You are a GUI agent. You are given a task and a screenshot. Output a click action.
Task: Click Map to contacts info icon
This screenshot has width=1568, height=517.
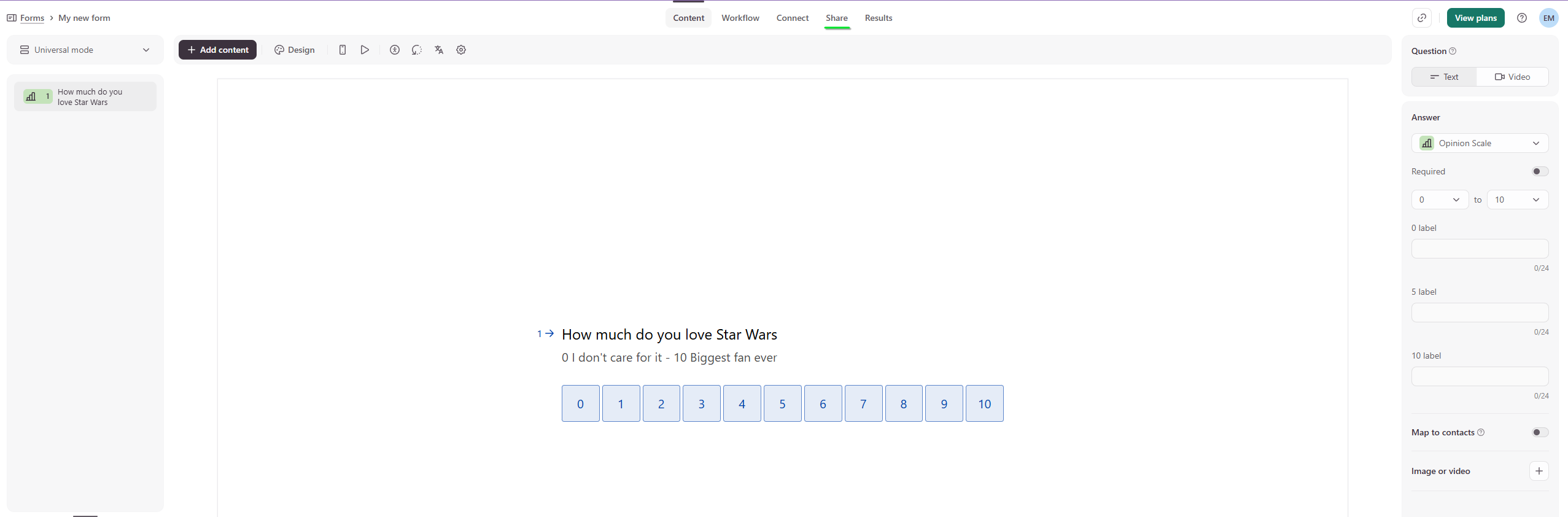1481,432
